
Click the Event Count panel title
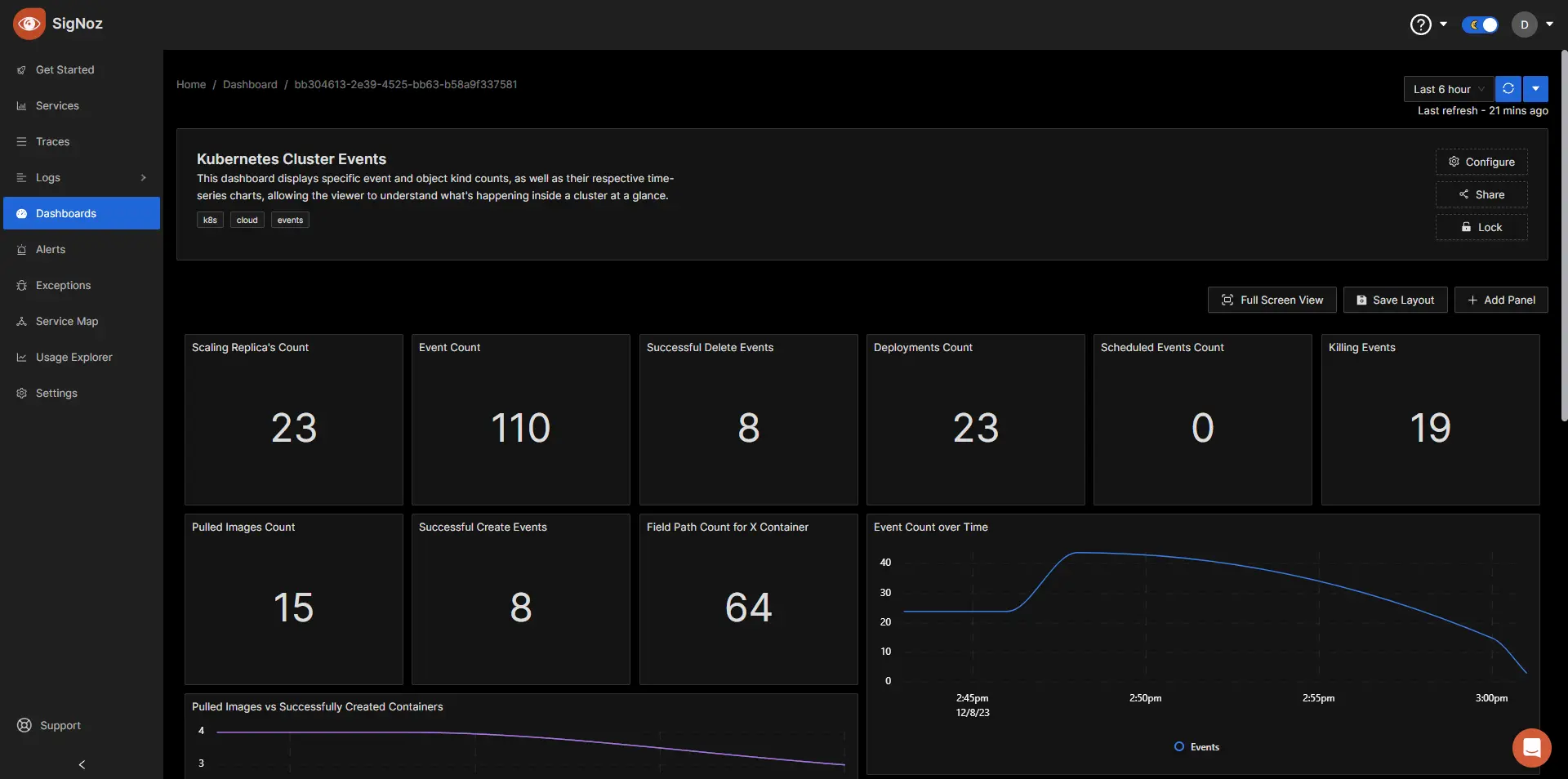pos(449,347)
